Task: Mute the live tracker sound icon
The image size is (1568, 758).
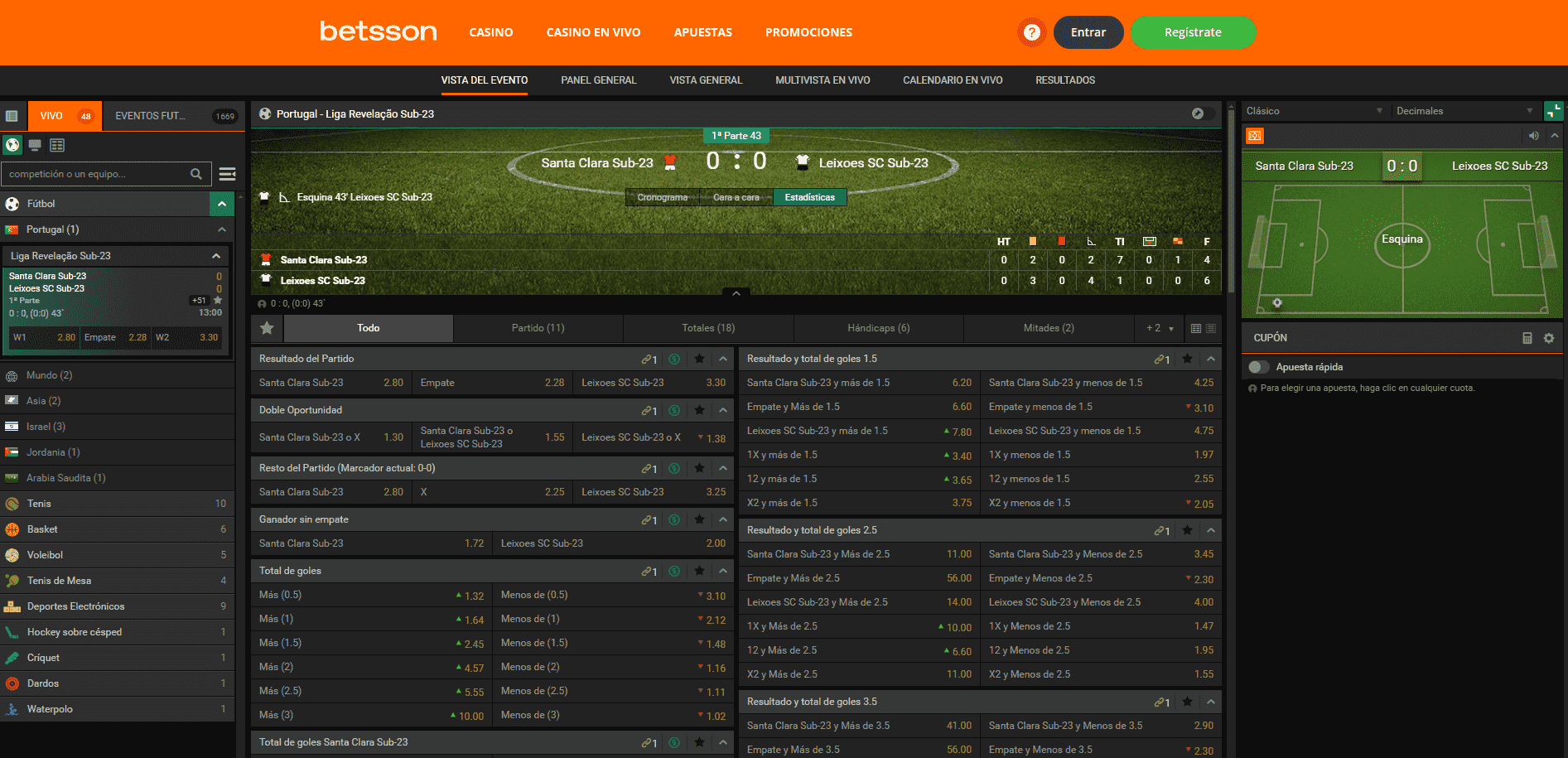Action: [1533, 136]
